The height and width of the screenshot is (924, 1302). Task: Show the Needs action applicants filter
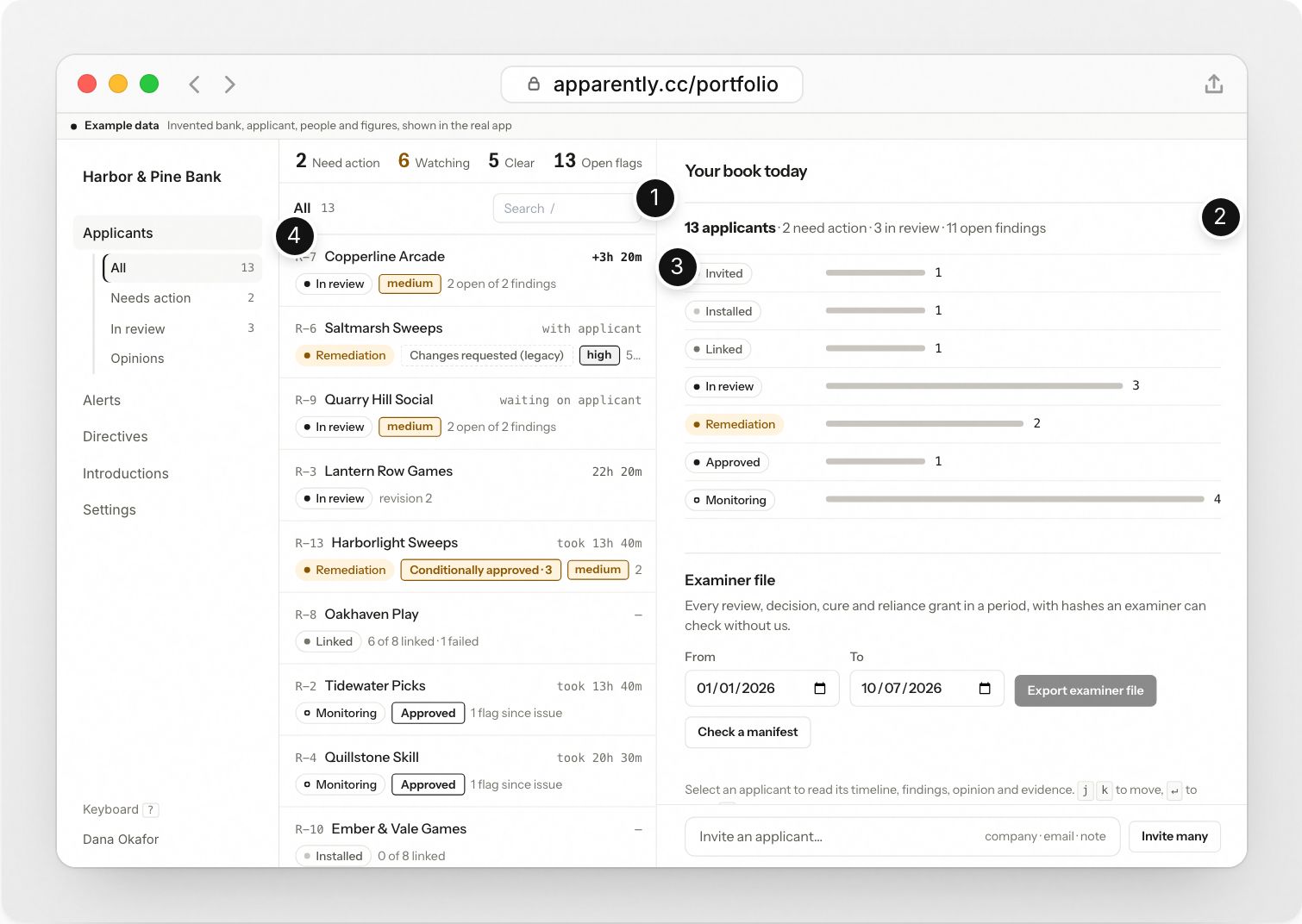[182, 298]
